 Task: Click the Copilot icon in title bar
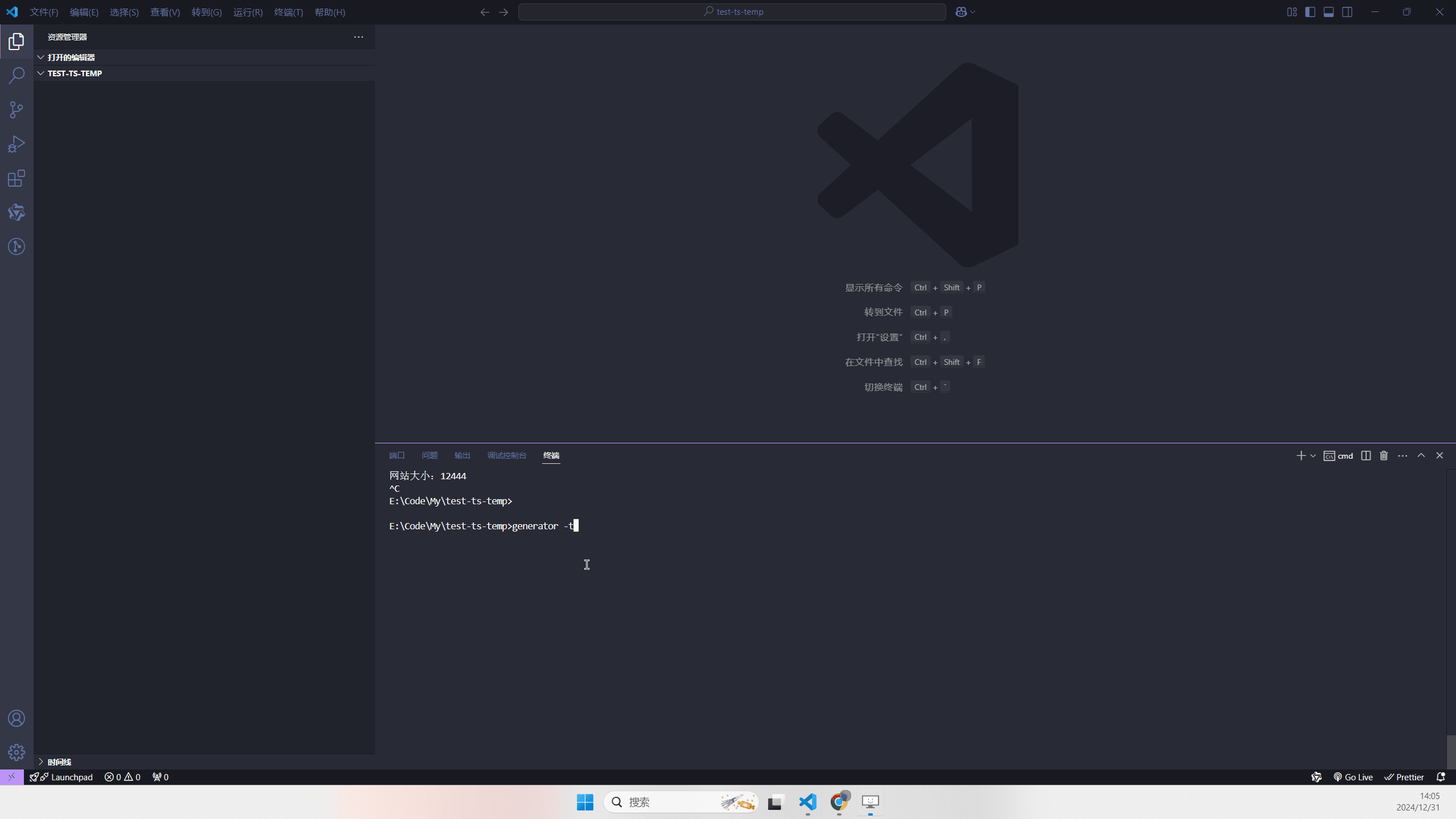(x=961, y=12)
